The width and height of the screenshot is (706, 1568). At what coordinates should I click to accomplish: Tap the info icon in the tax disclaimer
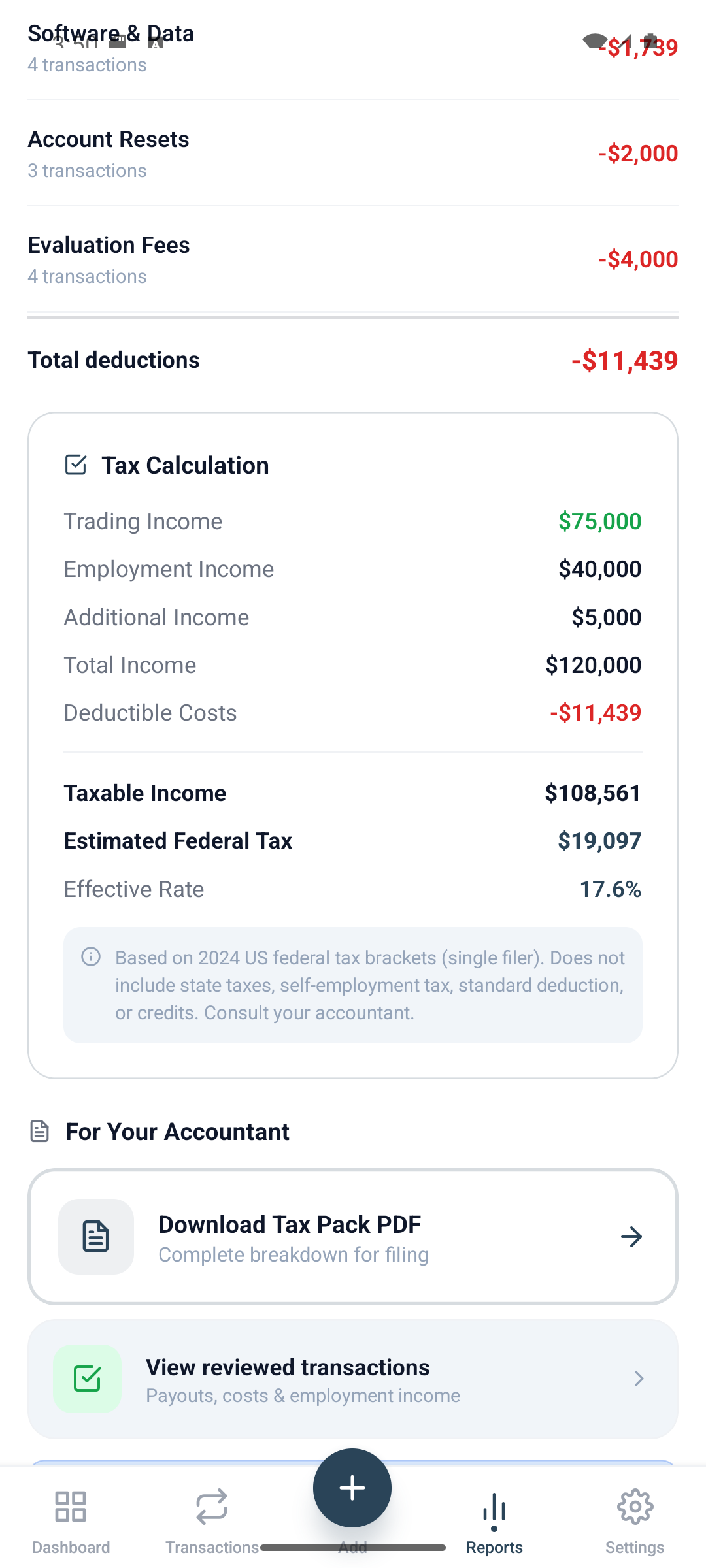point(91,957)
